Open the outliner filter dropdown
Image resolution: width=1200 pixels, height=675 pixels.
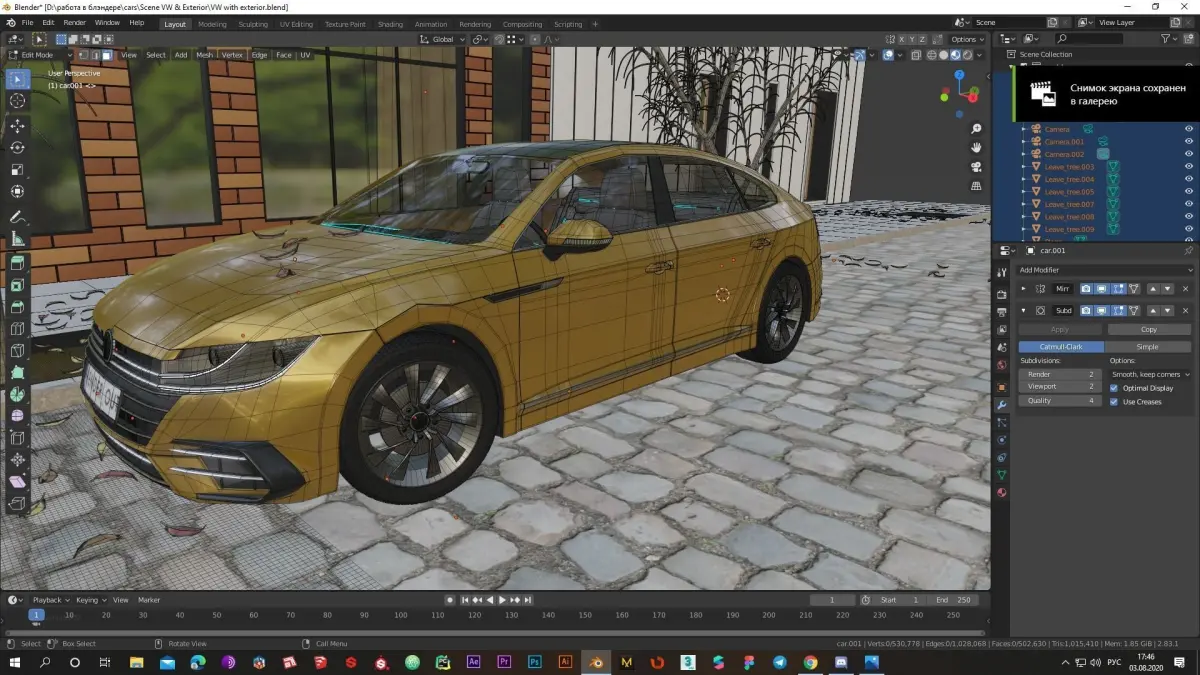(x=1170, y=39)
